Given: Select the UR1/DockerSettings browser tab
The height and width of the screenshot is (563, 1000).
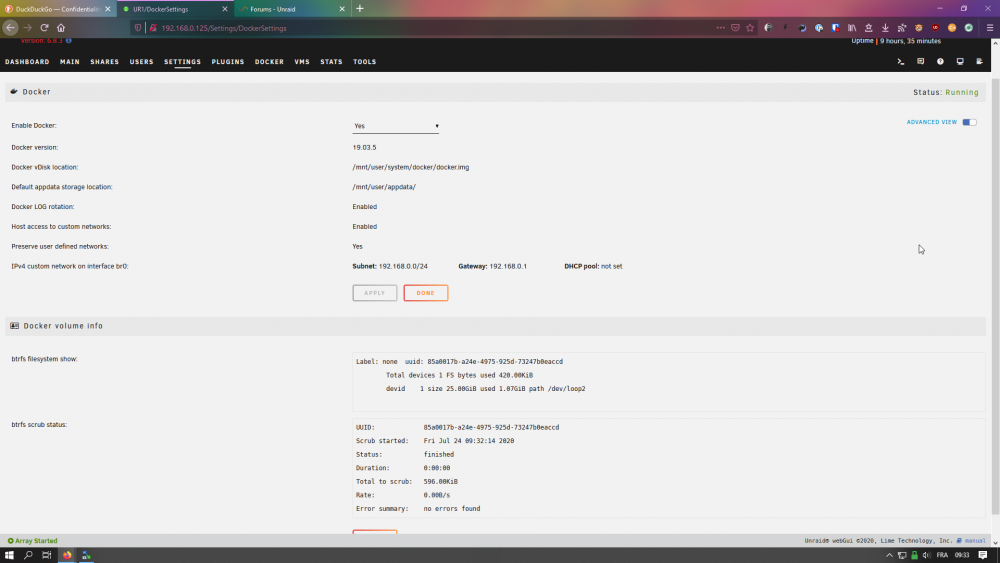Looking at the screenshot, I should pyautogui.click(x=175, y=9).
